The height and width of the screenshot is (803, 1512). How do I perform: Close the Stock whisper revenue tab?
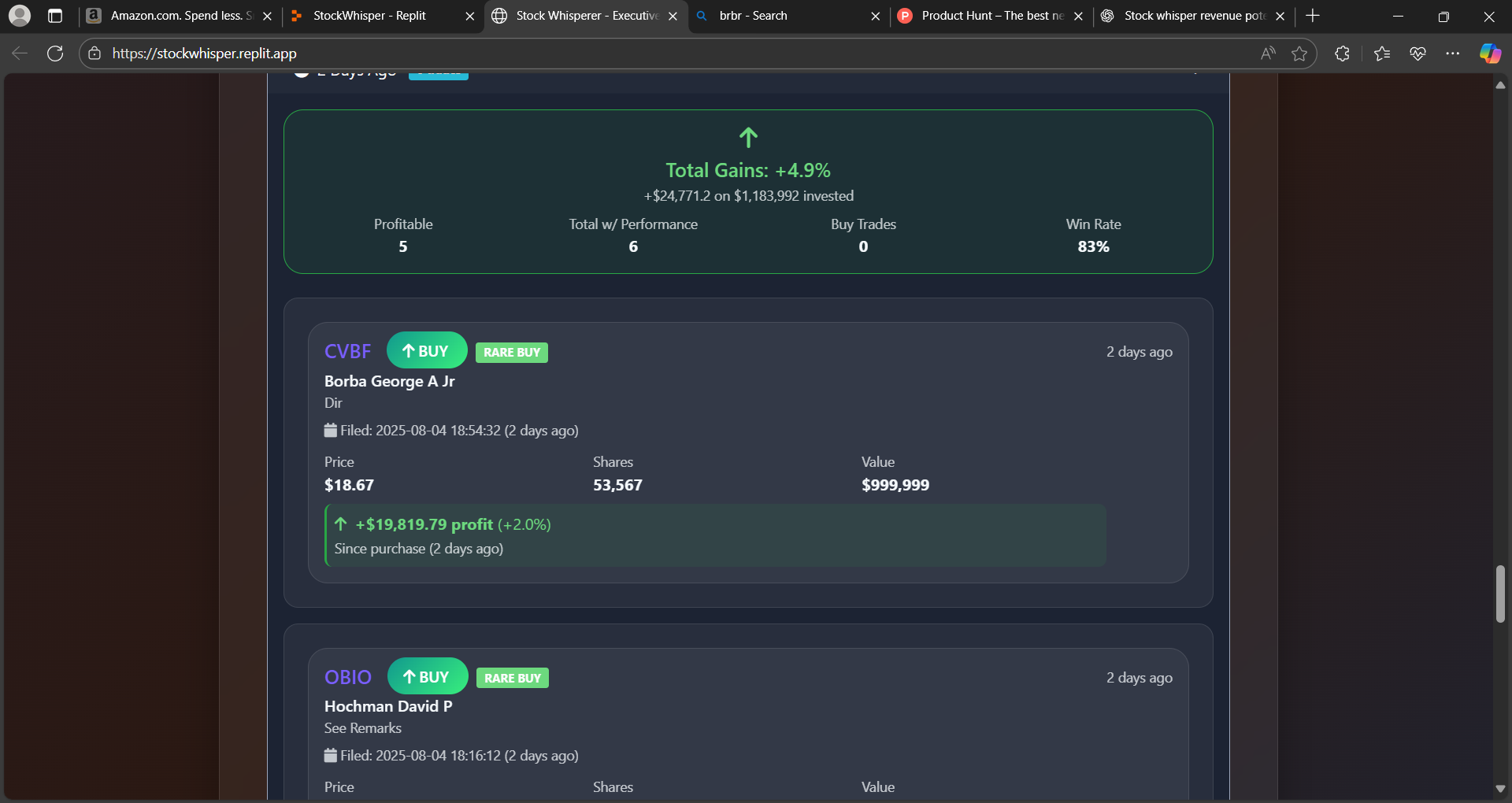[x=1280, y=16]
